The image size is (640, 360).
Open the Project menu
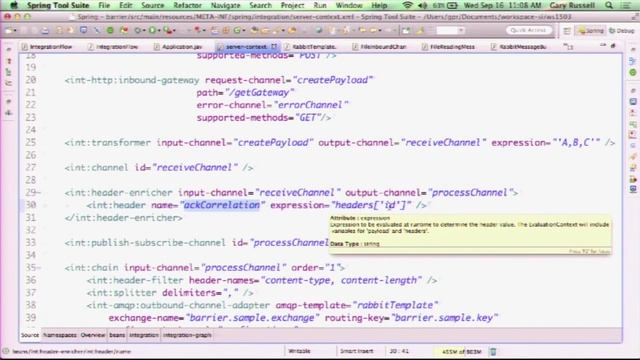coord(292,5)
